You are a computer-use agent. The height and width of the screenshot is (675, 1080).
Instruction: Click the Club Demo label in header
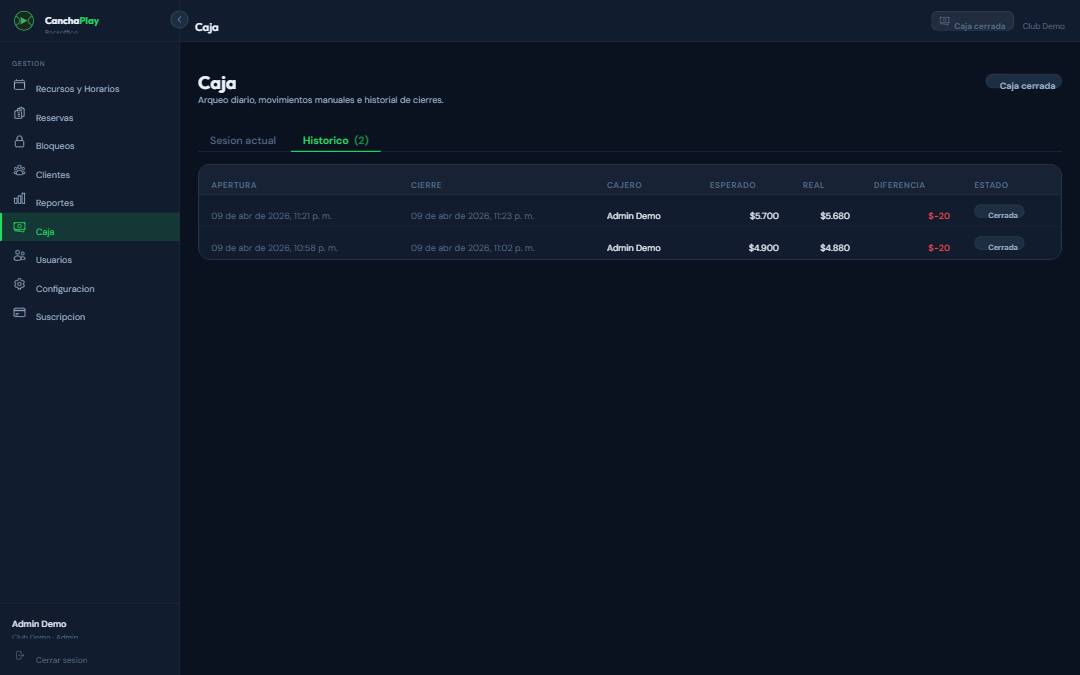click(x=1043, y=26)
